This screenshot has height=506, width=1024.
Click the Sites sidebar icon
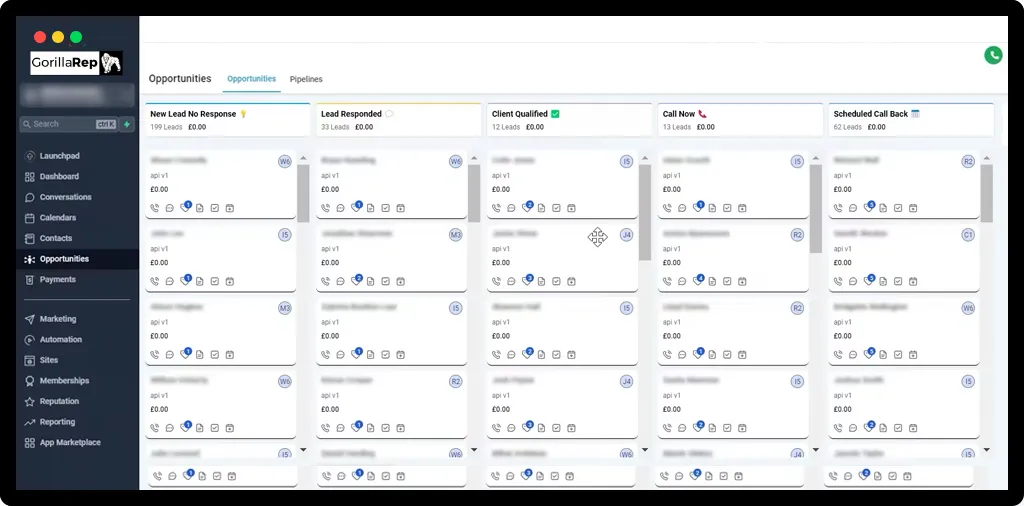coord(29,360)
